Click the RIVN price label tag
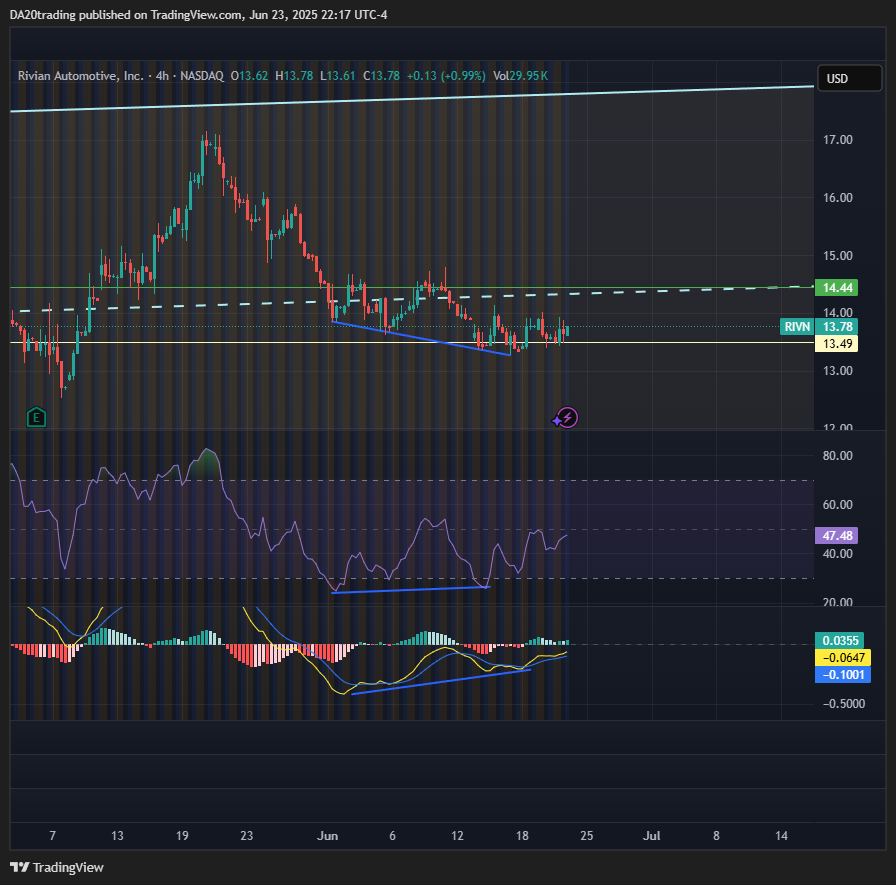 point(797,327)
